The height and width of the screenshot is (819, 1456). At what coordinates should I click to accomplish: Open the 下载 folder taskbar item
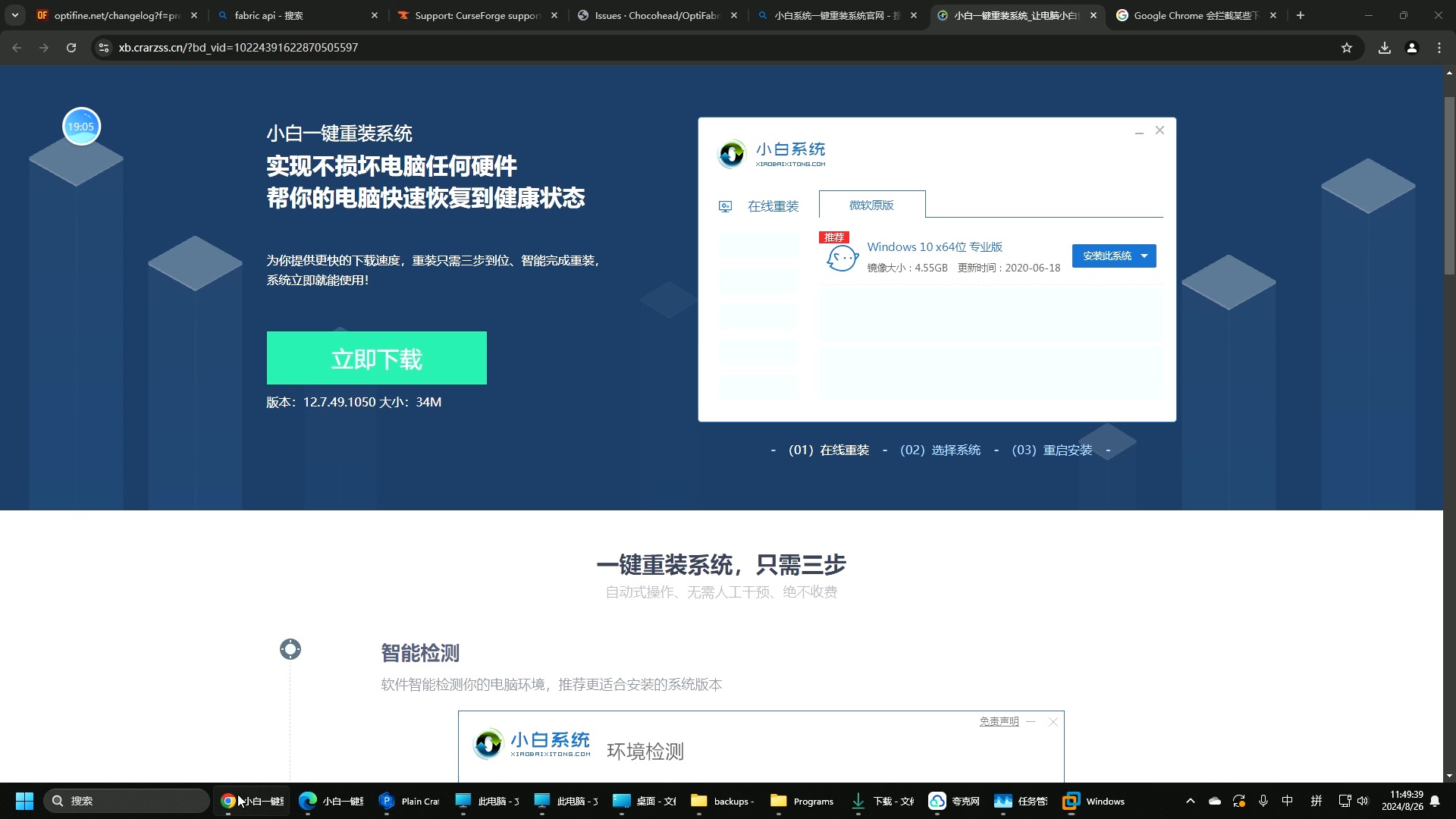click(881, 801)
